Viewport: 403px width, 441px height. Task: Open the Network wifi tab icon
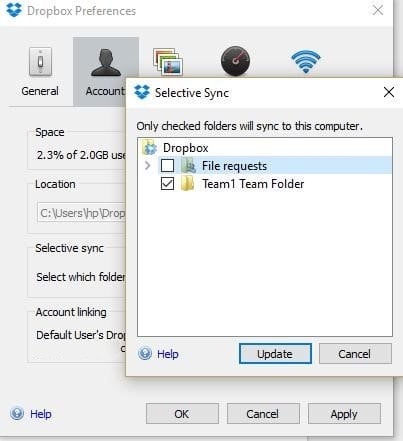[306, 62]
